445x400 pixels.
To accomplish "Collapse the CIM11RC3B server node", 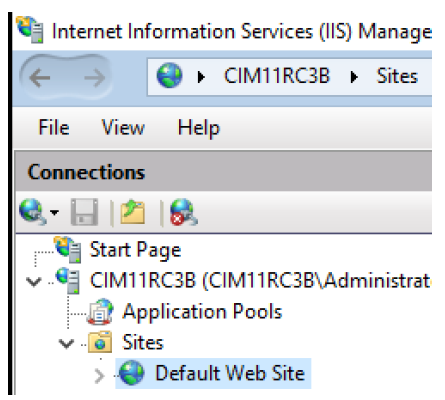I will [x=34, y=282].
